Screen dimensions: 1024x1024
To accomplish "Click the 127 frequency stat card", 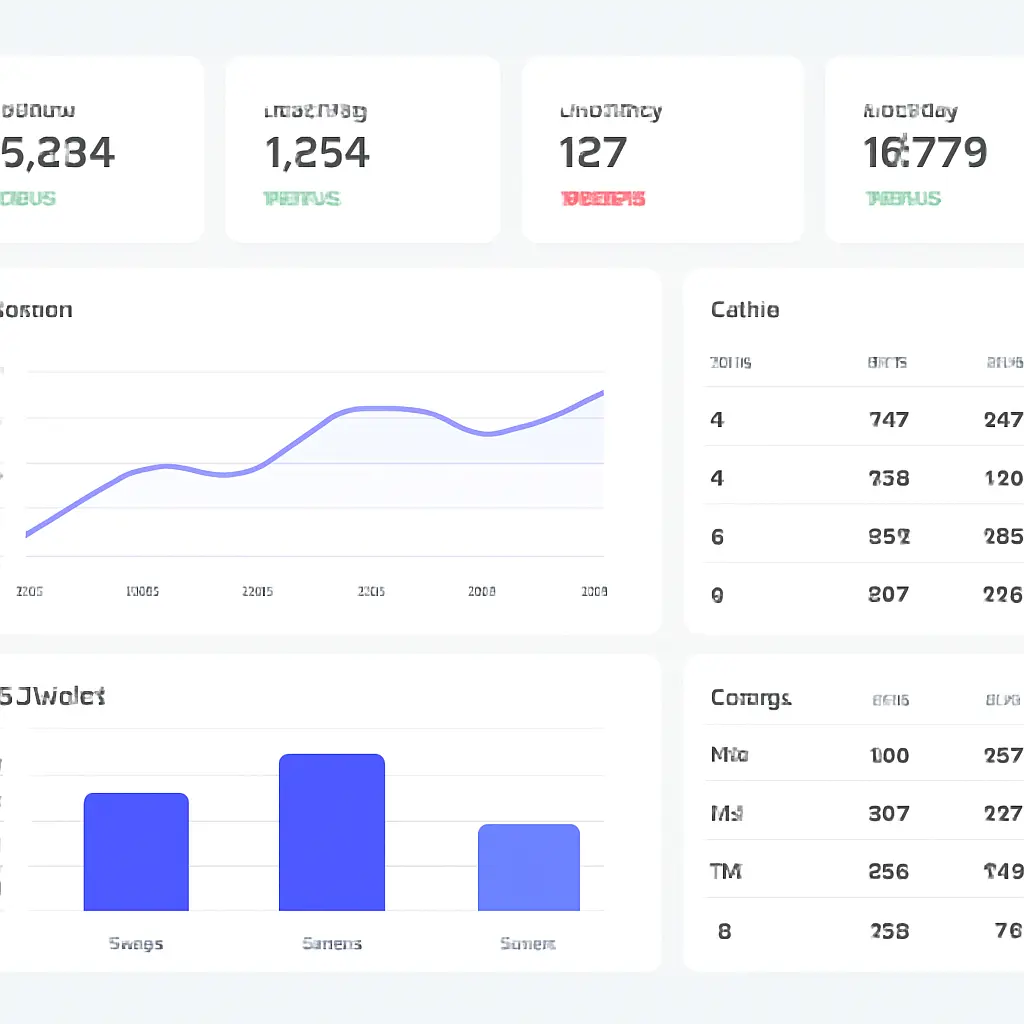I will point(662,148).
